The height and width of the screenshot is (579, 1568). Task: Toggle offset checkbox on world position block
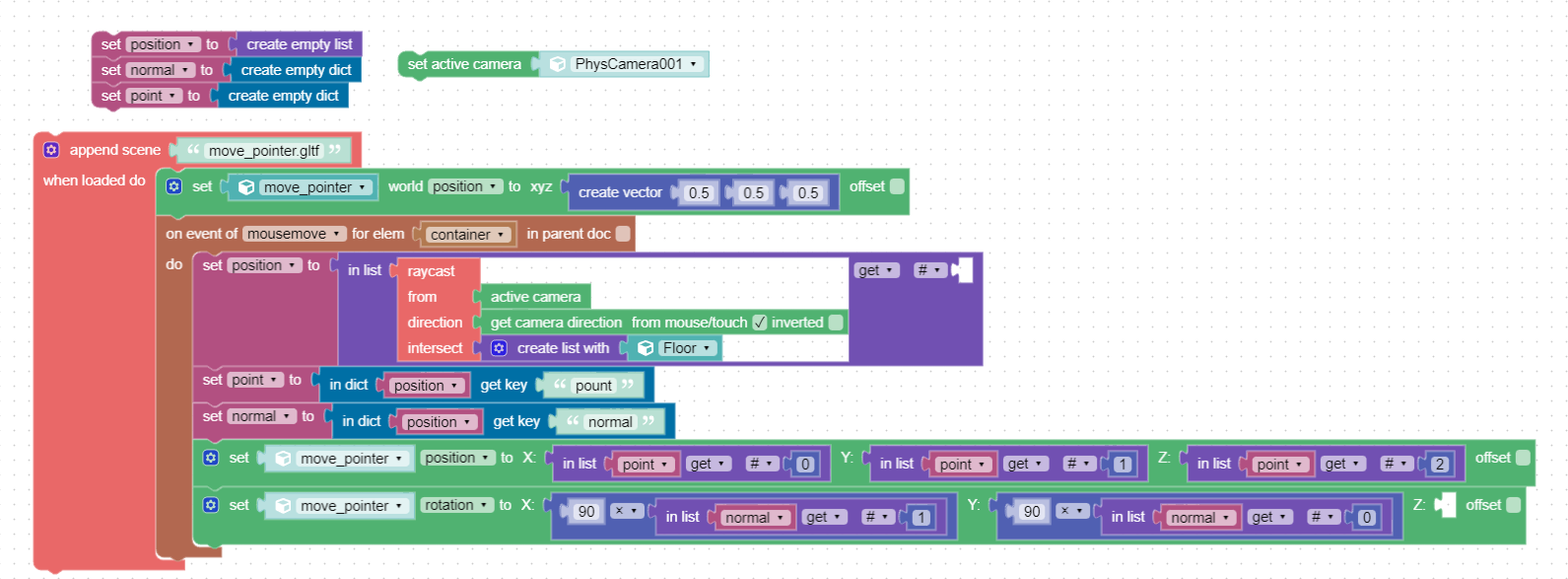[x=897, y=186]
